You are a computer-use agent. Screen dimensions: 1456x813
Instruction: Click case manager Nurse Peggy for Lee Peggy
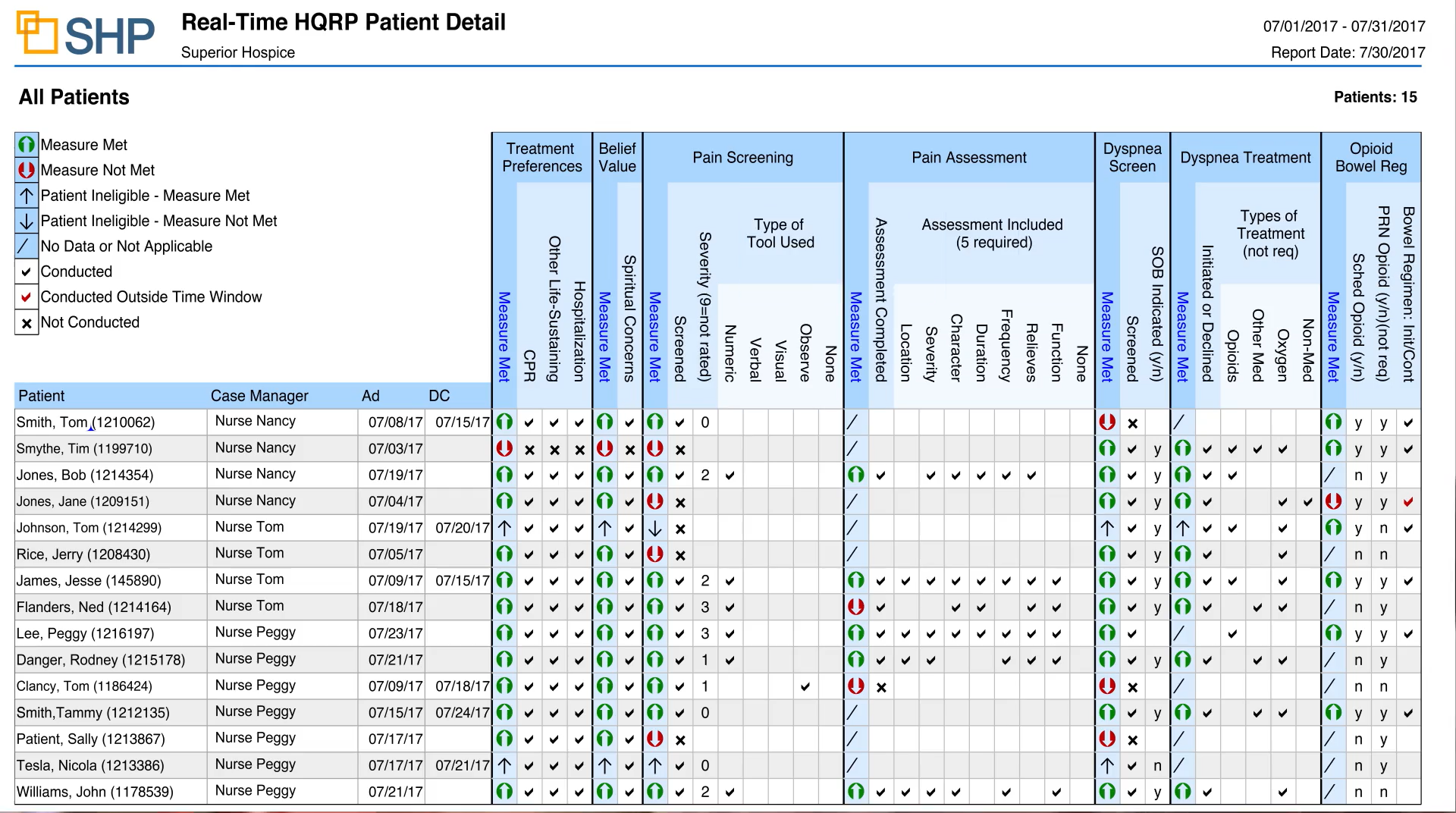tap(254, 633)
